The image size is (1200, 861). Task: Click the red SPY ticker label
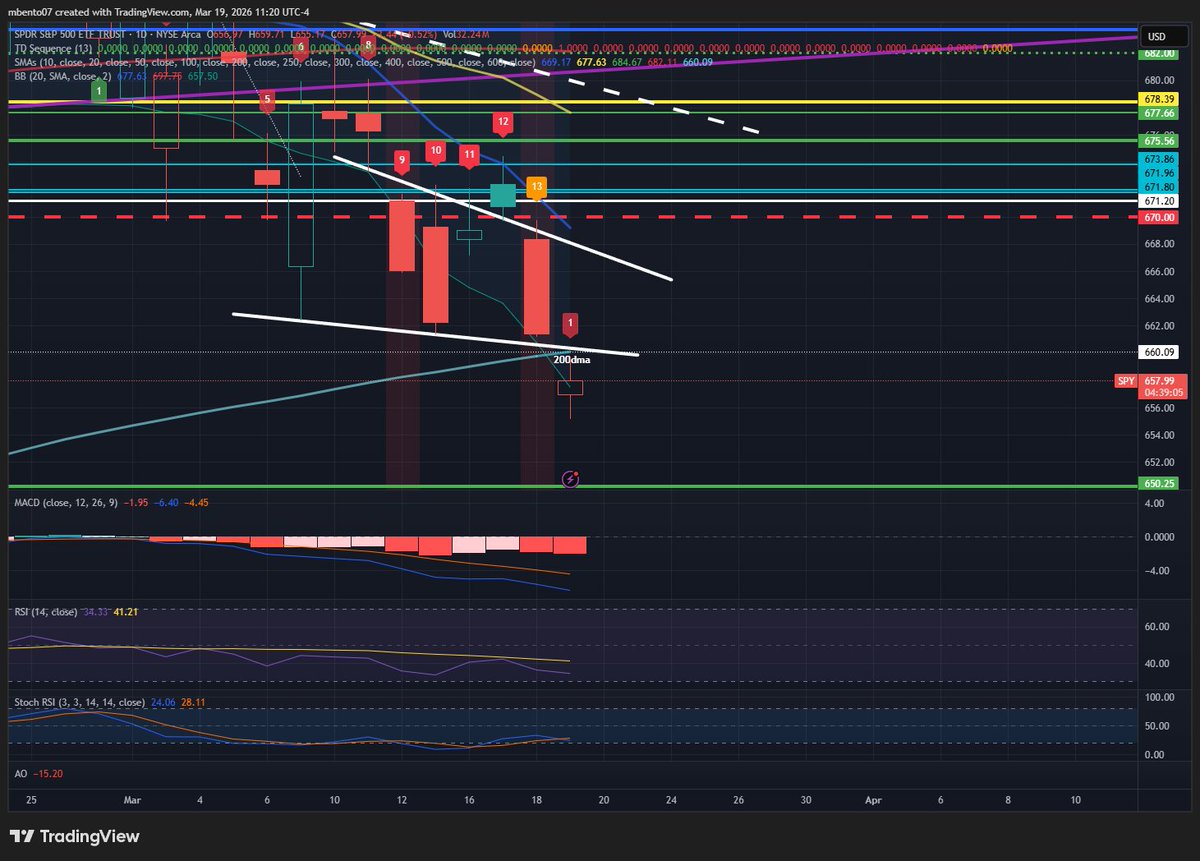coord(1126,381)
